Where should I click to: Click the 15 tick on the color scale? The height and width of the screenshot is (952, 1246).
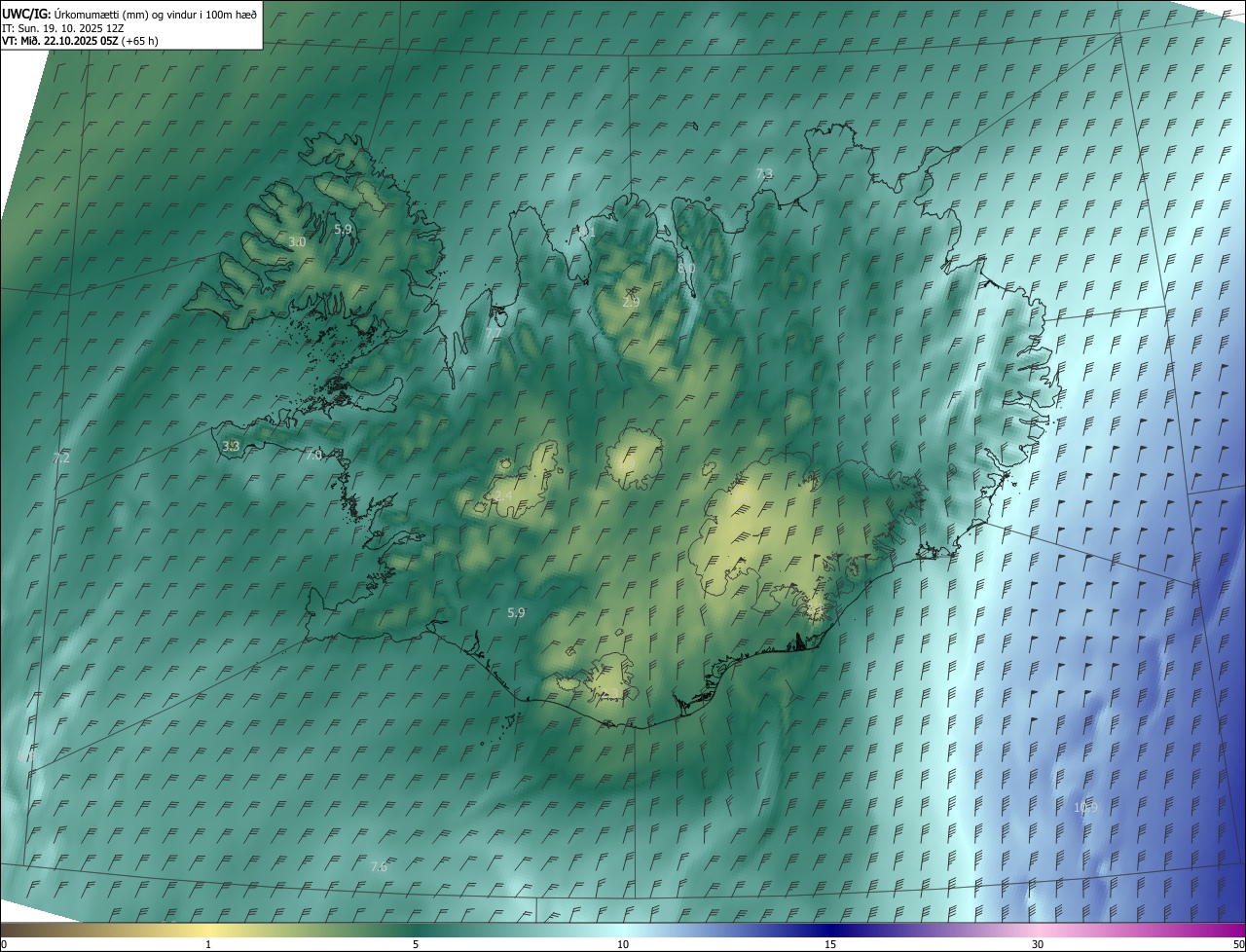(830, 944)
